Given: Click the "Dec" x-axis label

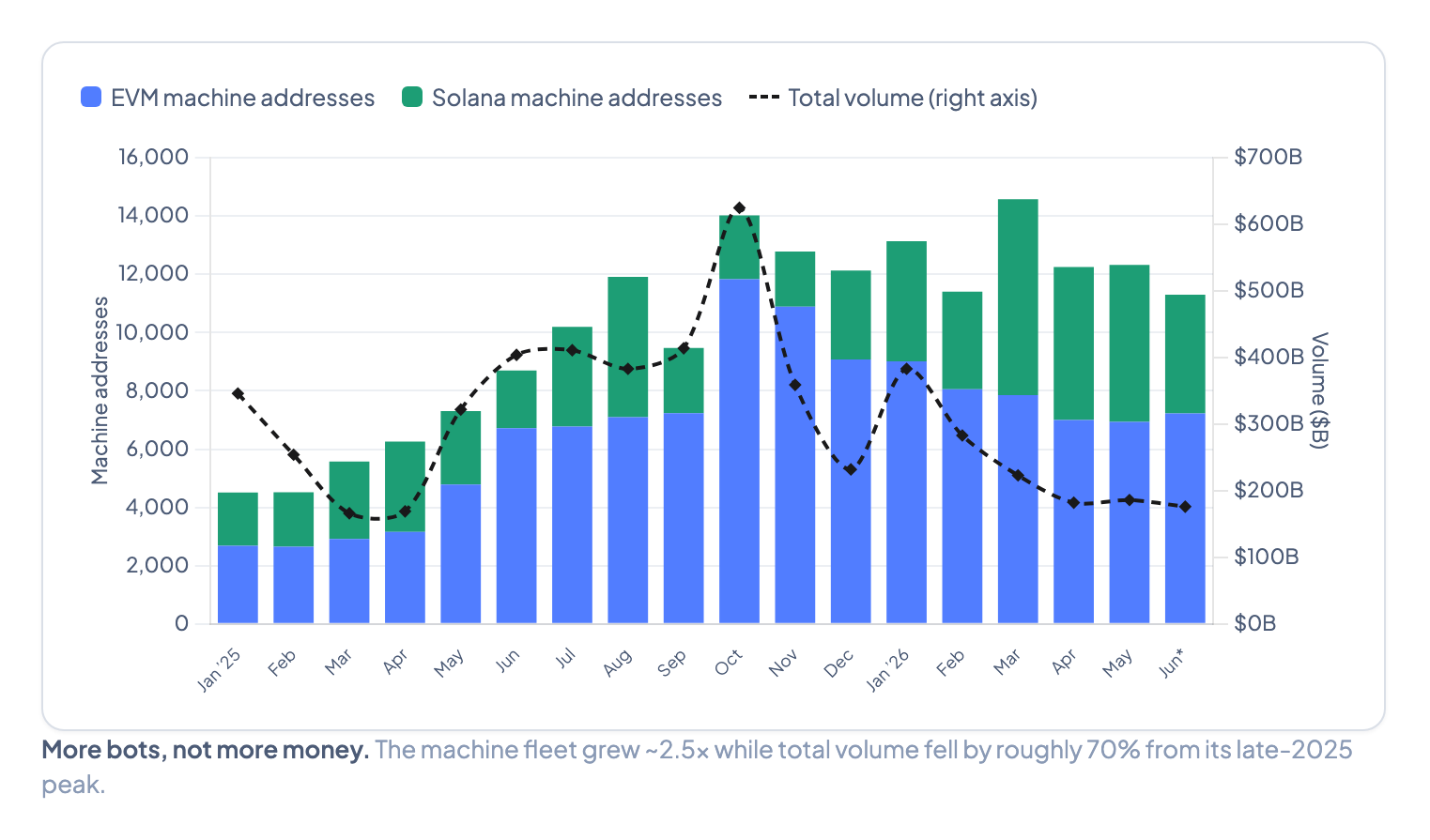Looking at the screenshot, I should (x=839, y=663).
